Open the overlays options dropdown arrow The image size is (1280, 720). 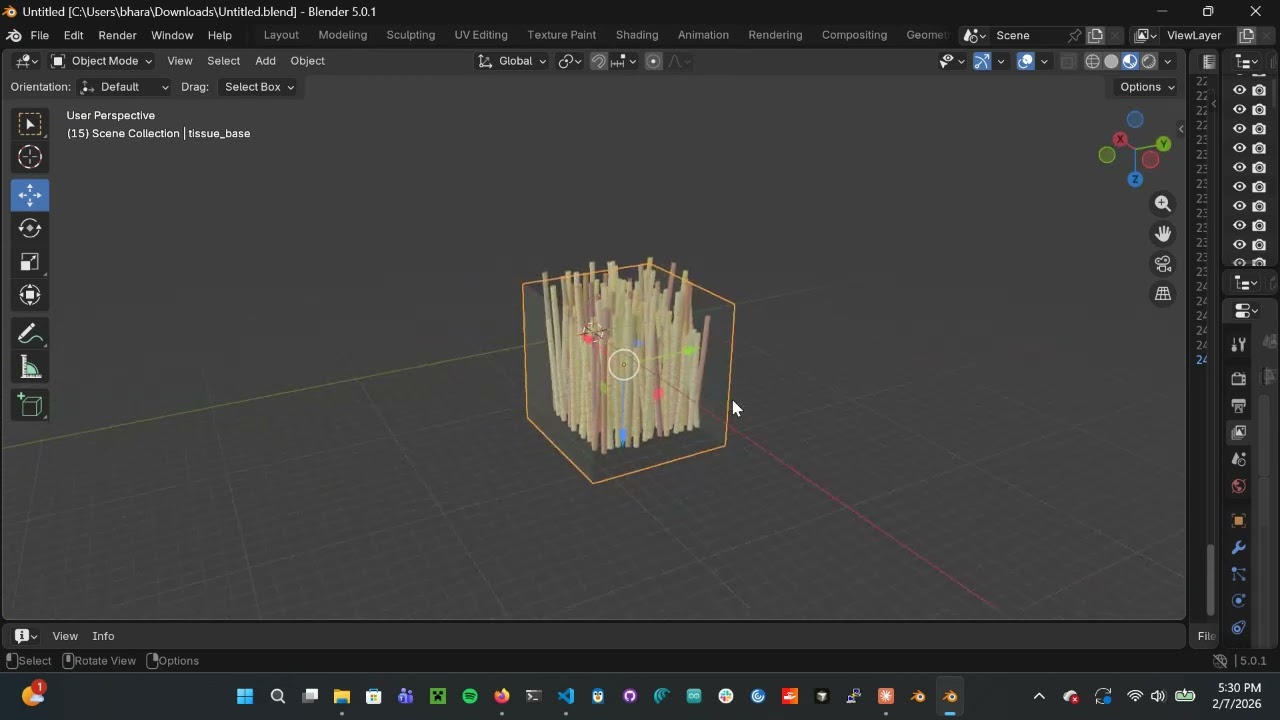click(1045, 61)
